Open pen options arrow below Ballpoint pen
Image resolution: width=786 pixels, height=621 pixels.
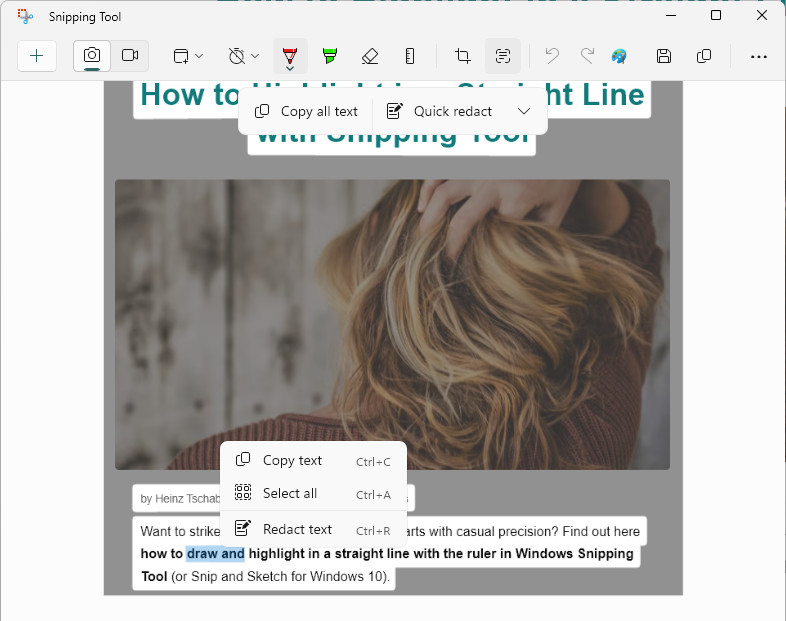[x=290, y=68]
